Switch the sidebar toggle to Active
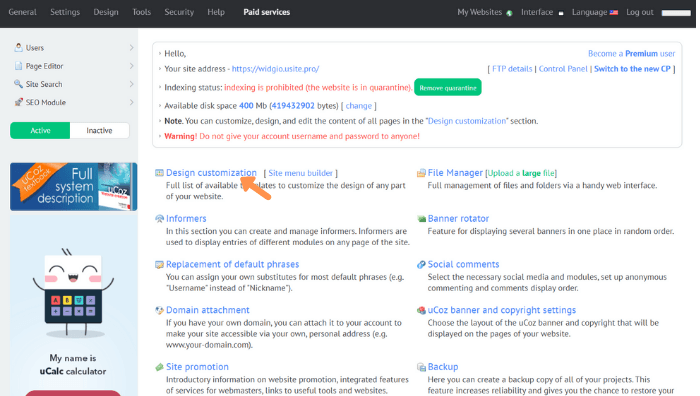 [x=40, y=130]
